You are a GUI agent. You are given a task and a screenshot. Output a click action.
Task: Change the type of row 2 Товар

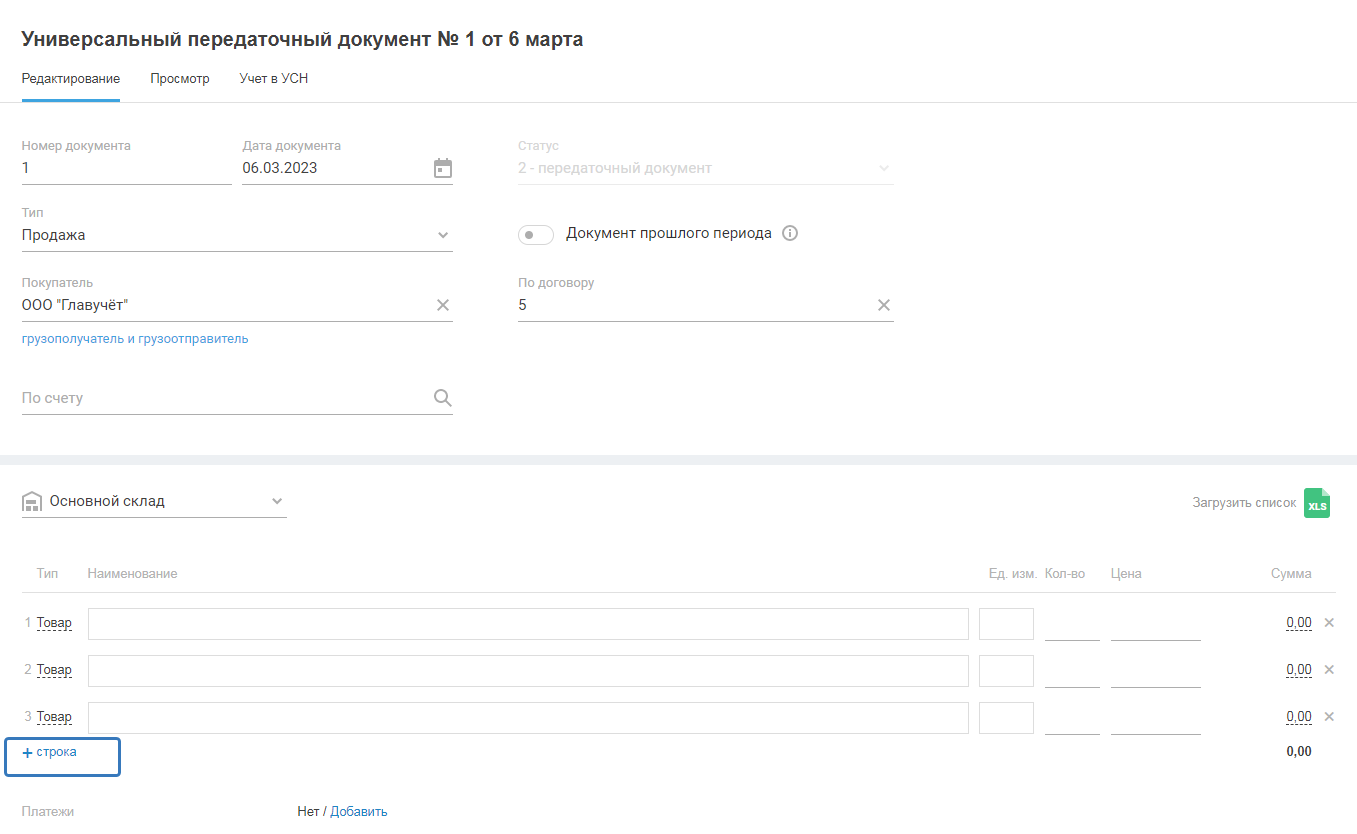pos(54,670)
